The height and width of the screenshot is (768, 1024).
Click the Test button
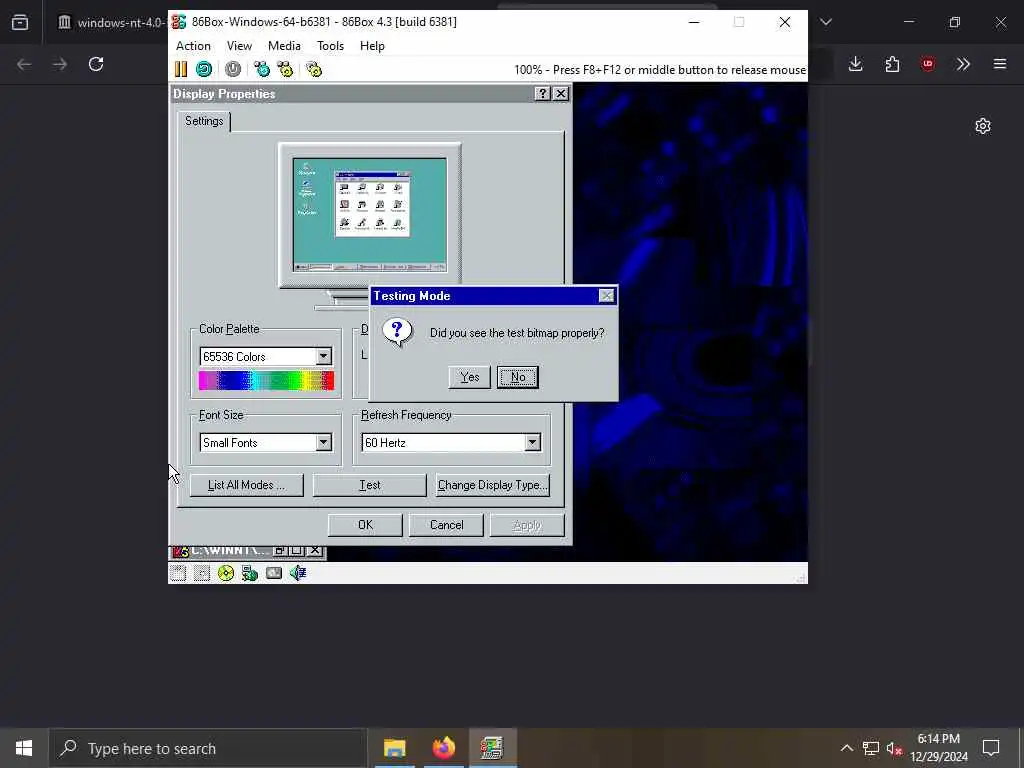(370, 485)
